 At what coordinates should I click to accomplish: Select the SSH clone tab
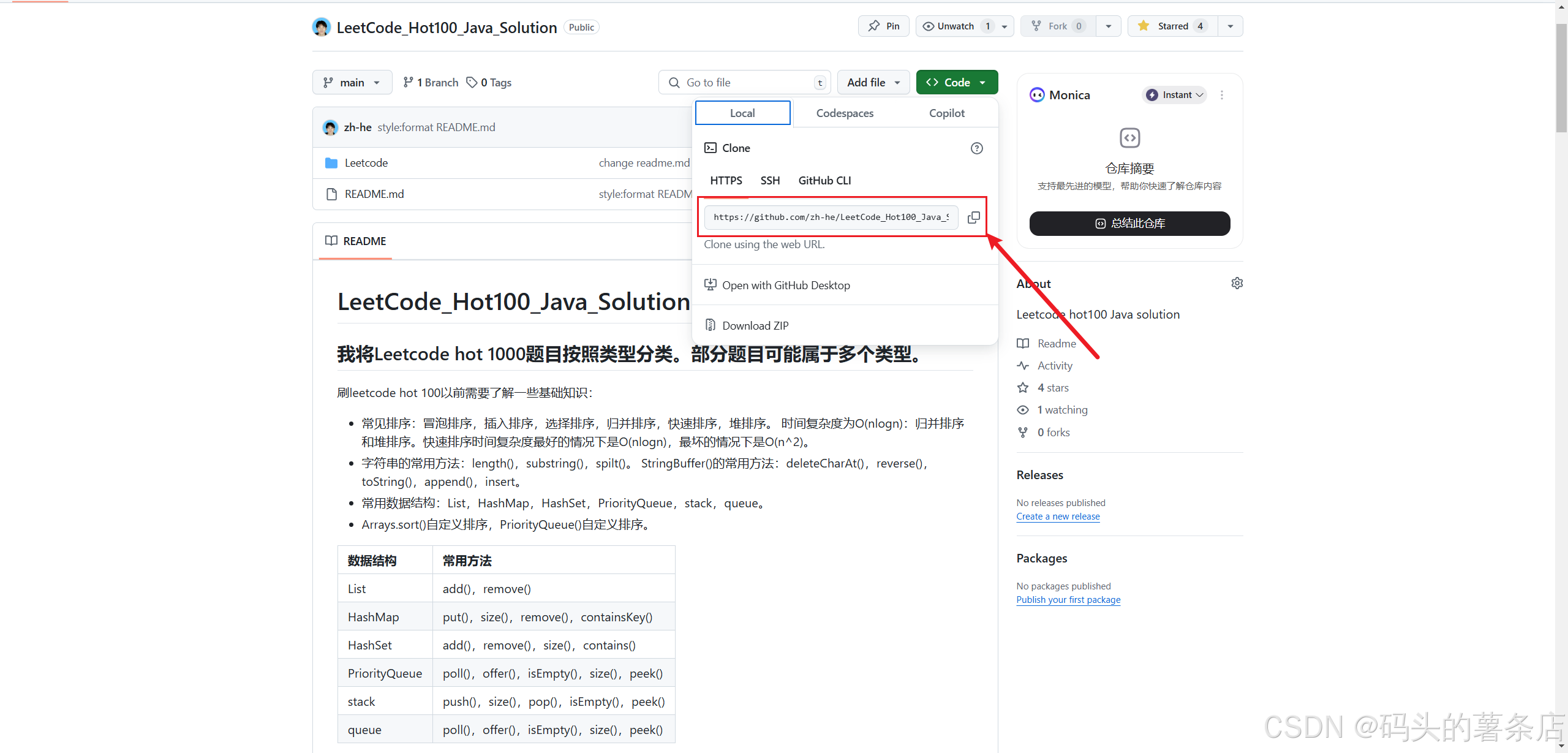(770, 181)
